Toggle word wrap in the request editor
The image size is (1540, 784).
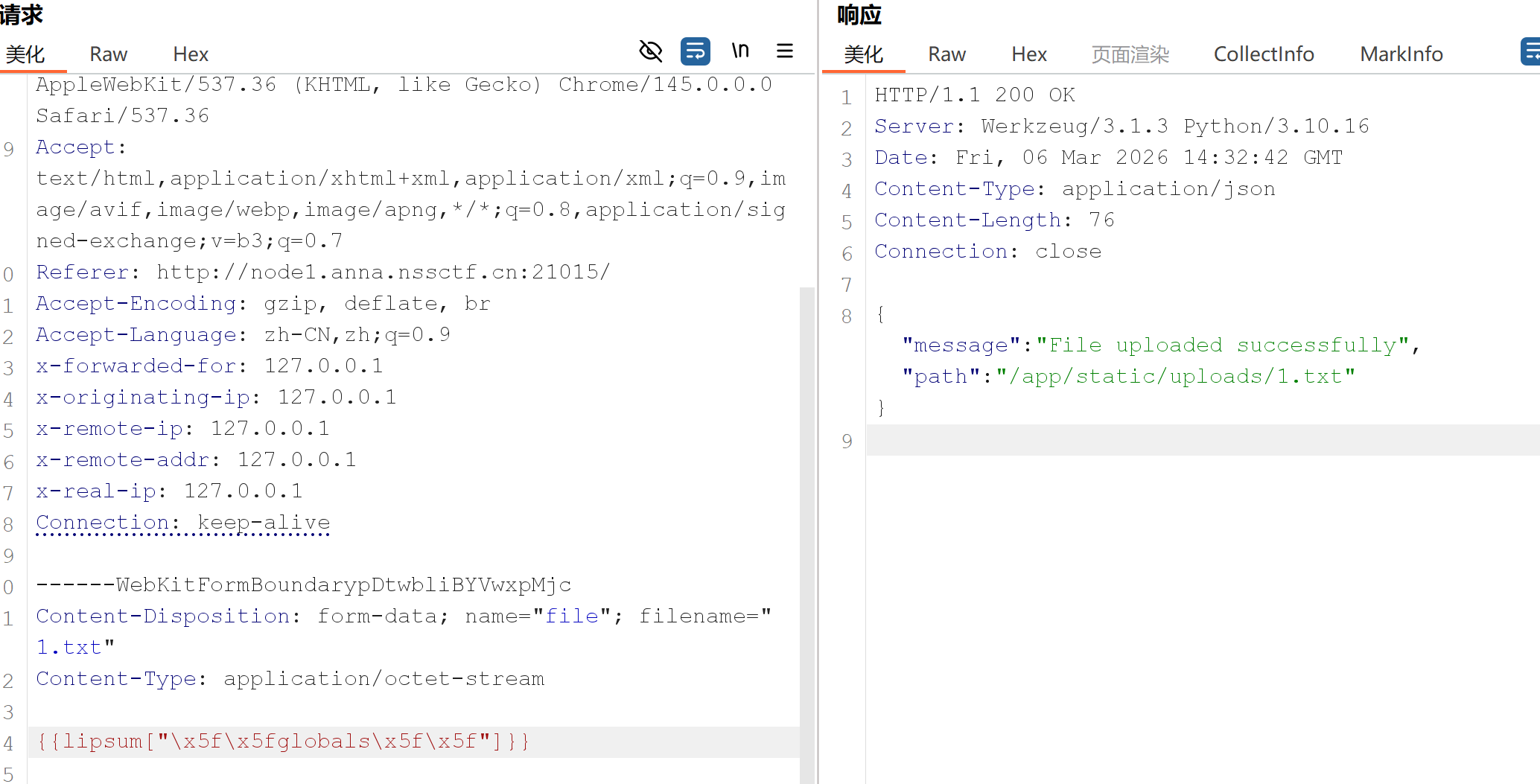pyautogui.click(x=695, y=51)
